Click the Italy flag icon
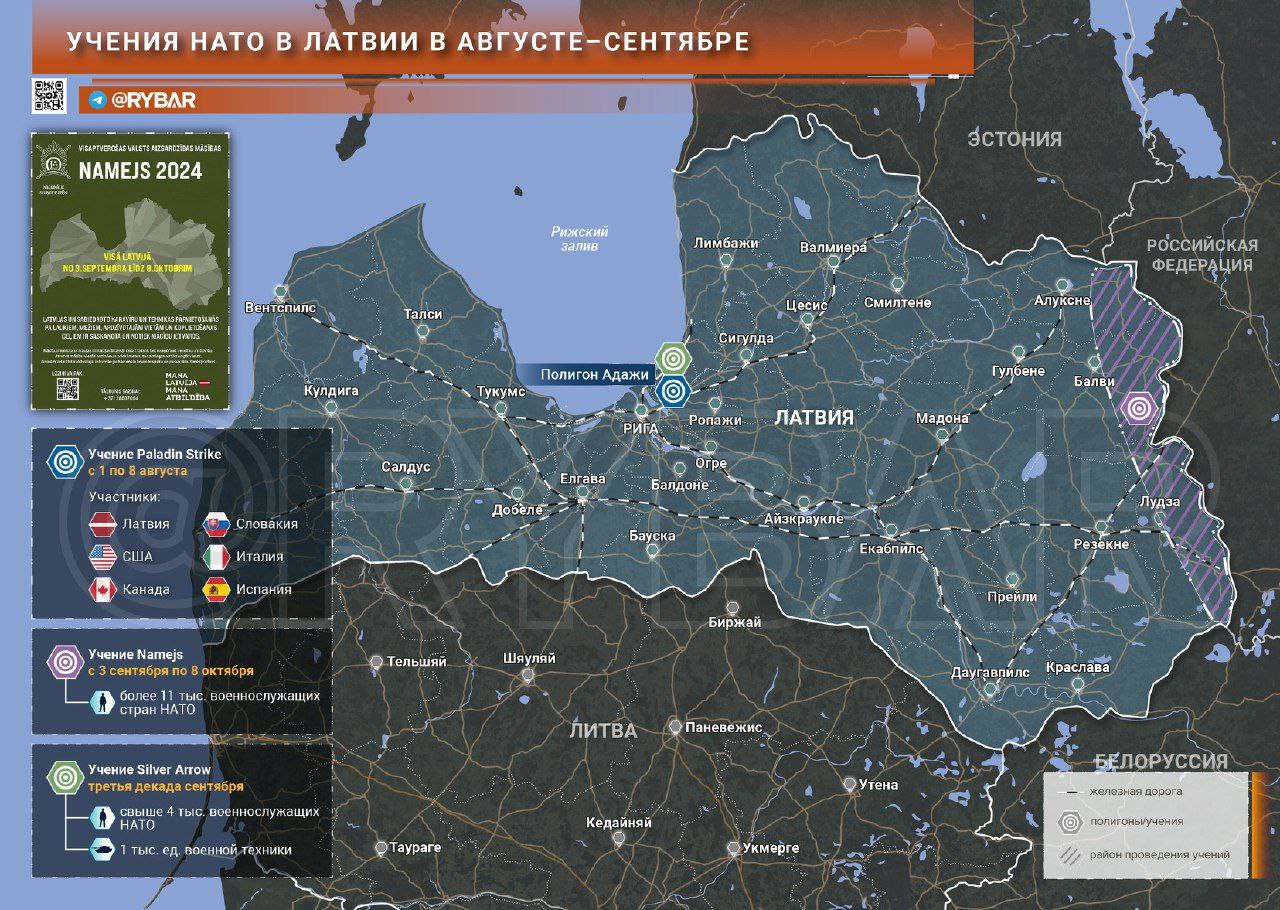The height and width of the screenshot is (910, 1280). point(217,557)
